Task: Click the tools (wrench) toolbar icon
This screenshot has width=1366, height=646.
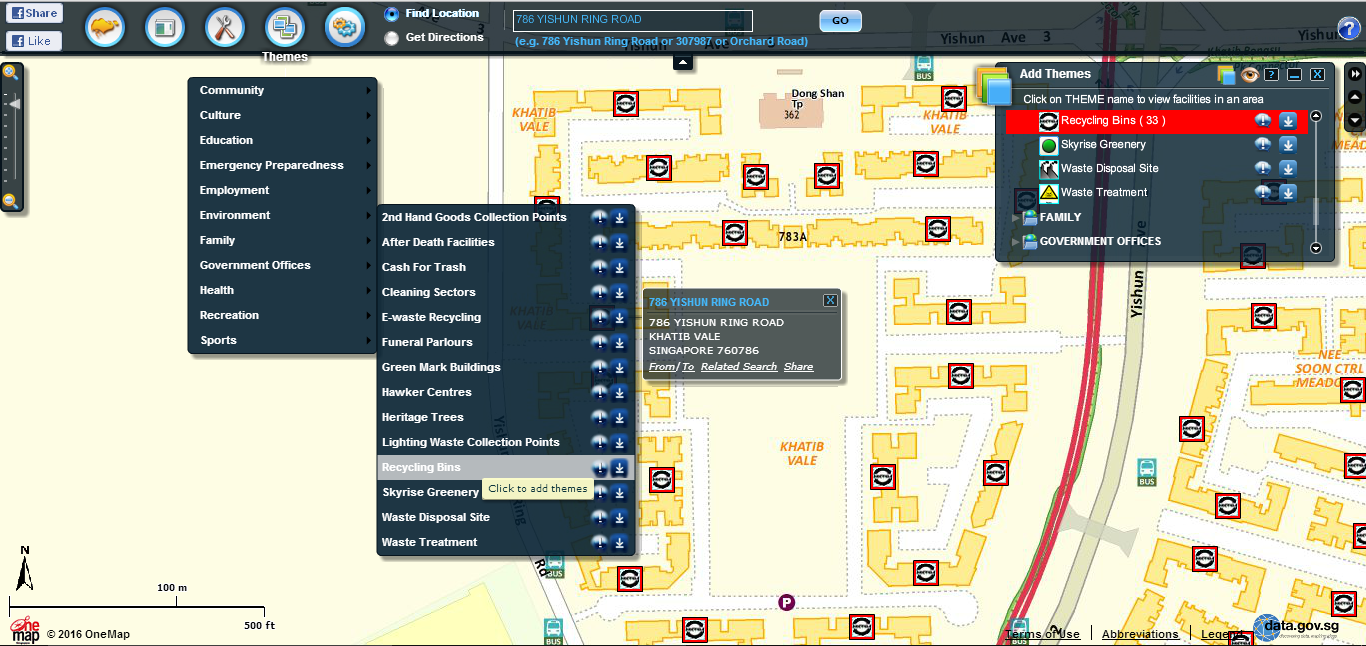Action: coord(225,28)
